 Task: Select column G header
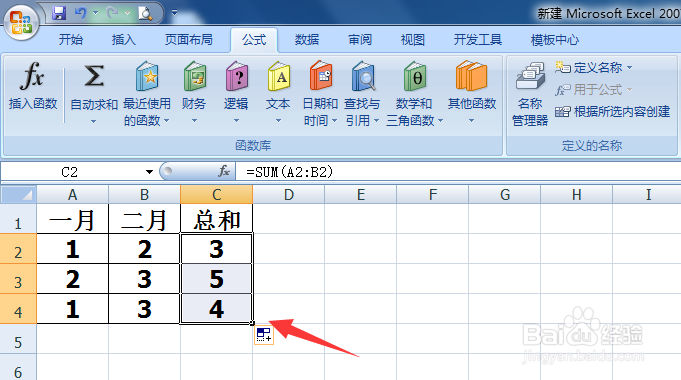tap(505, 195)
